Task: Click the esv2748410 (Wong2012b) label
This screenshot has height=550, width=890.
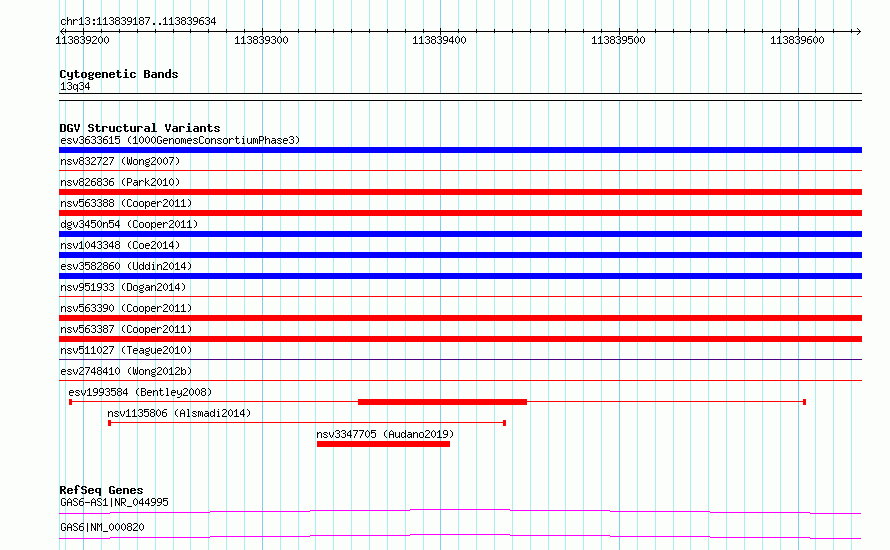Action: (126, 371)
